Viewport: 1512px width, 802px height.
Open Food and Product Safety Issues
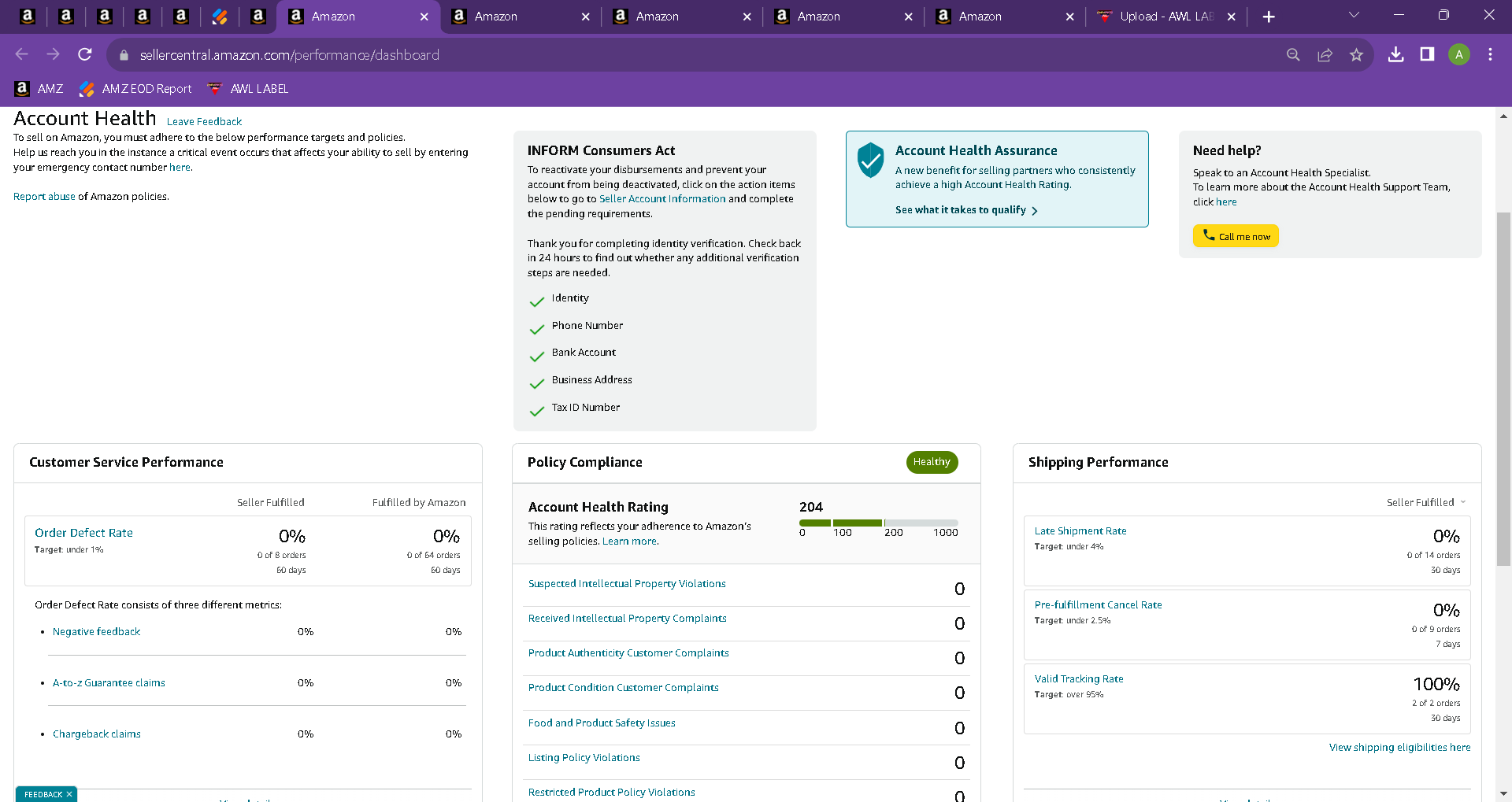pos(602,723)
